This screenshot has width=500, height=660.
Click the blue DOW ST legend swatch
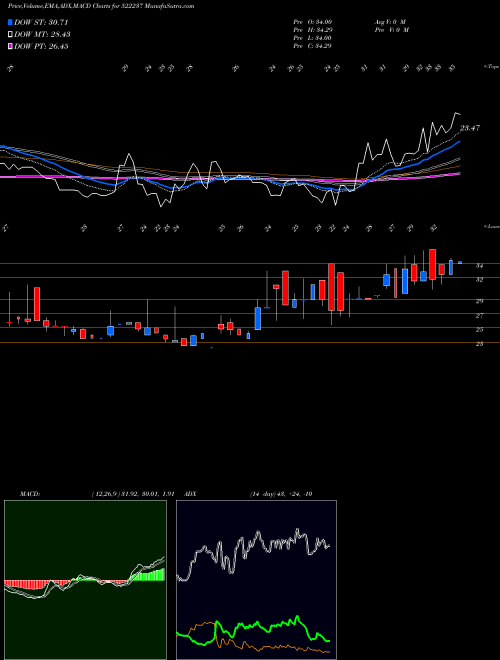(x=10, y=22)
